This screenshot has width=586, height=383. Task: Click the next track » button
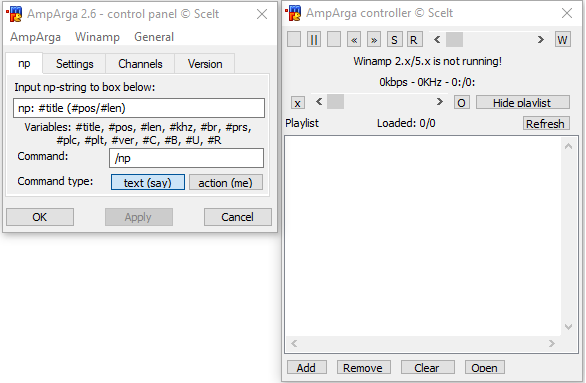point(374,40)
